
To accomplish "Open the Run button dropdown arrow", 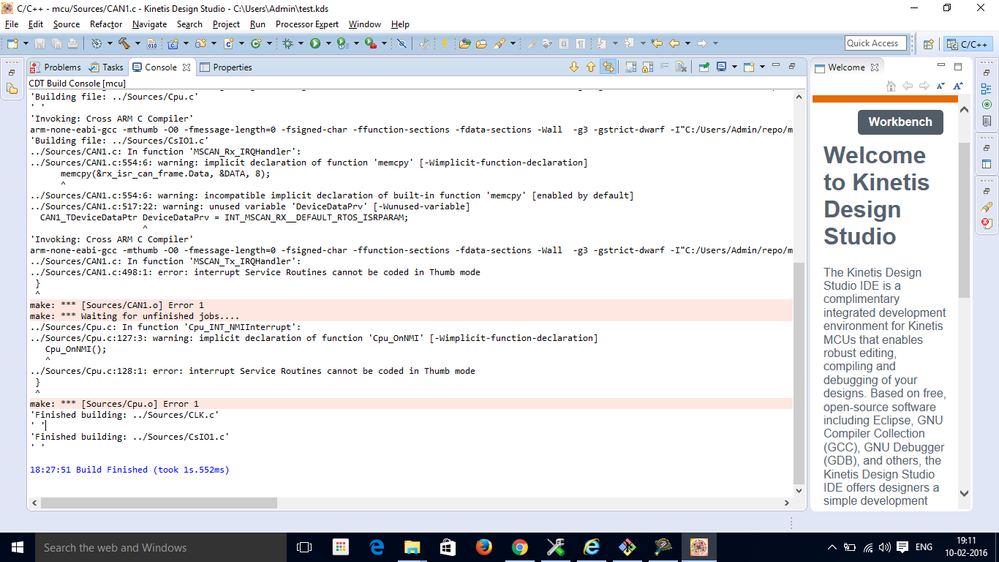I will 328,43.
